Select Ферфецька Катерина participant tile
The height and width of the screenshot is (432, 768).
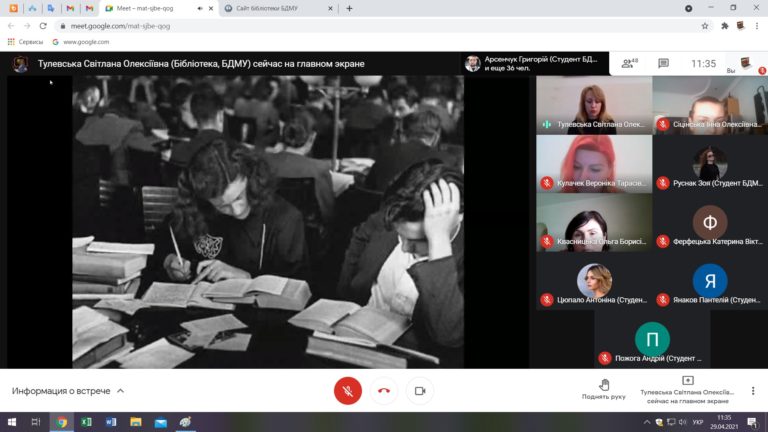pyautogui.click(x=710, y=239)
